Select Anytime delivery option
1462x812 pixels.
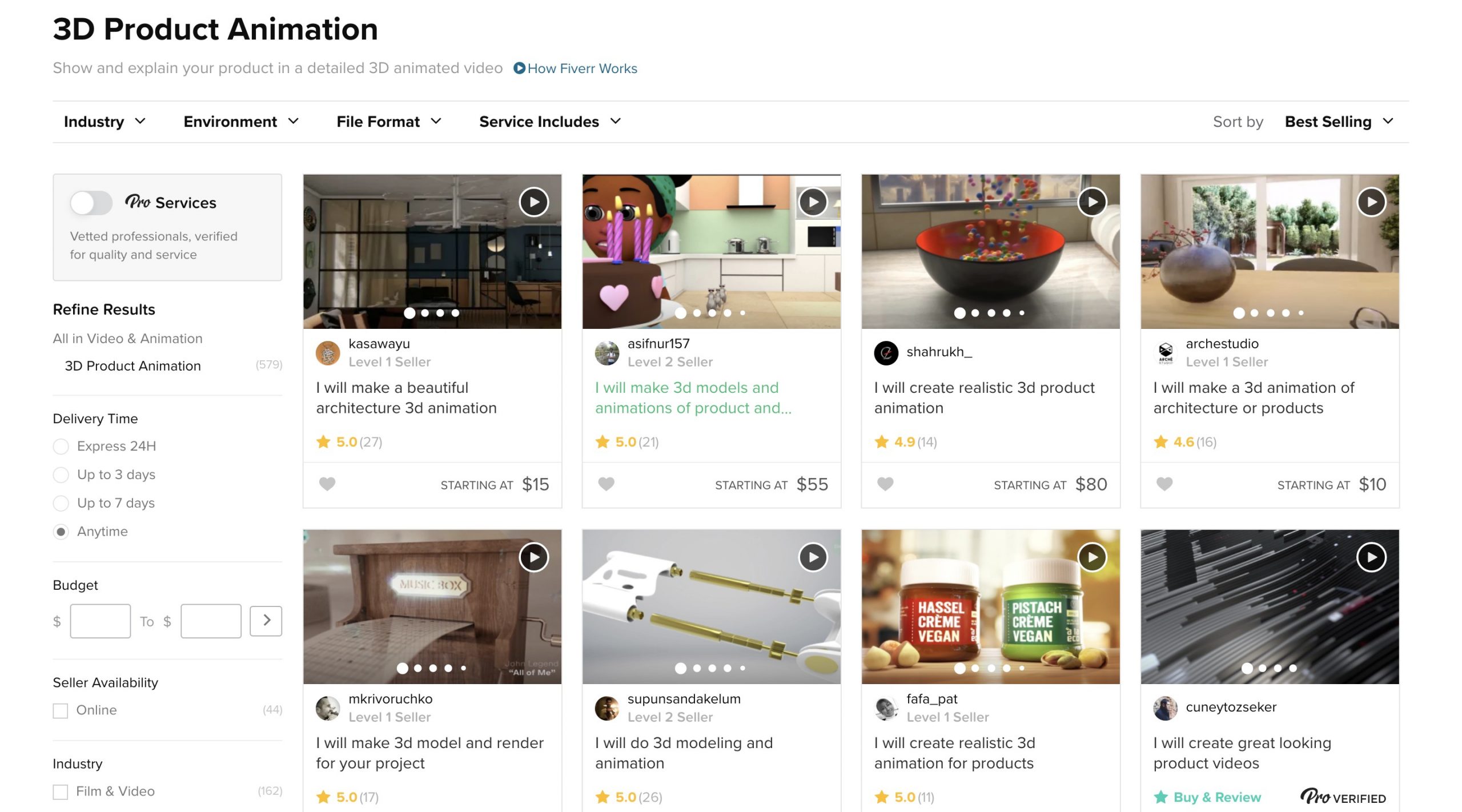(x=61, y=532)
